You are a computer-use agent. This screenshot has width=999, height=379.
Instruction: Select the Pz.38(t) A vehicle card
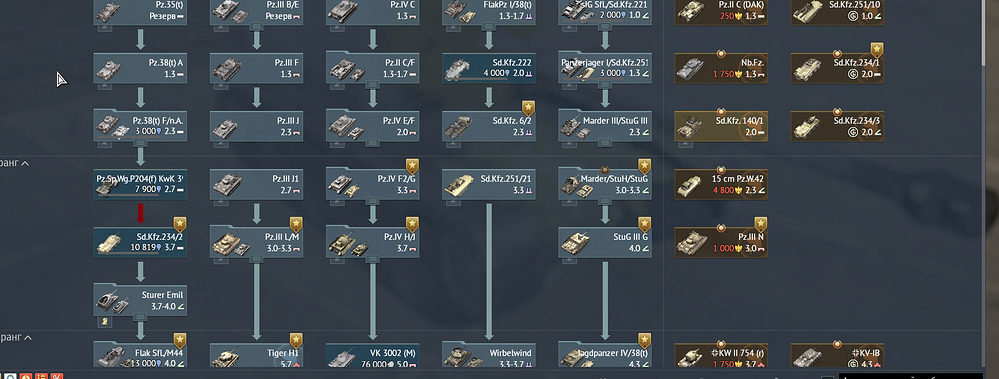140,68
